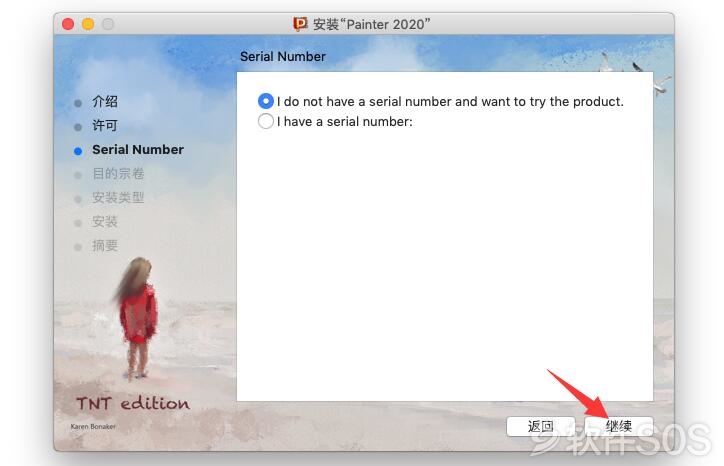724x466 pixels.
Task: Click the TNT edition text
Action: (133, 403)
